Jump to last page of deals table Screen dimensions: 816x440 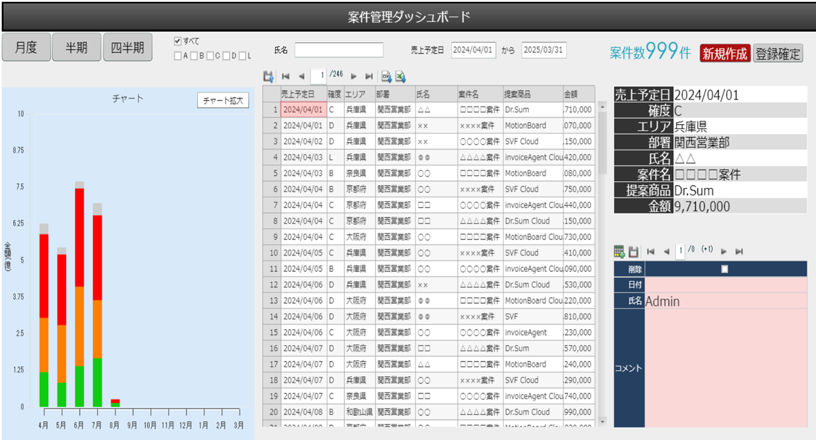369,76
